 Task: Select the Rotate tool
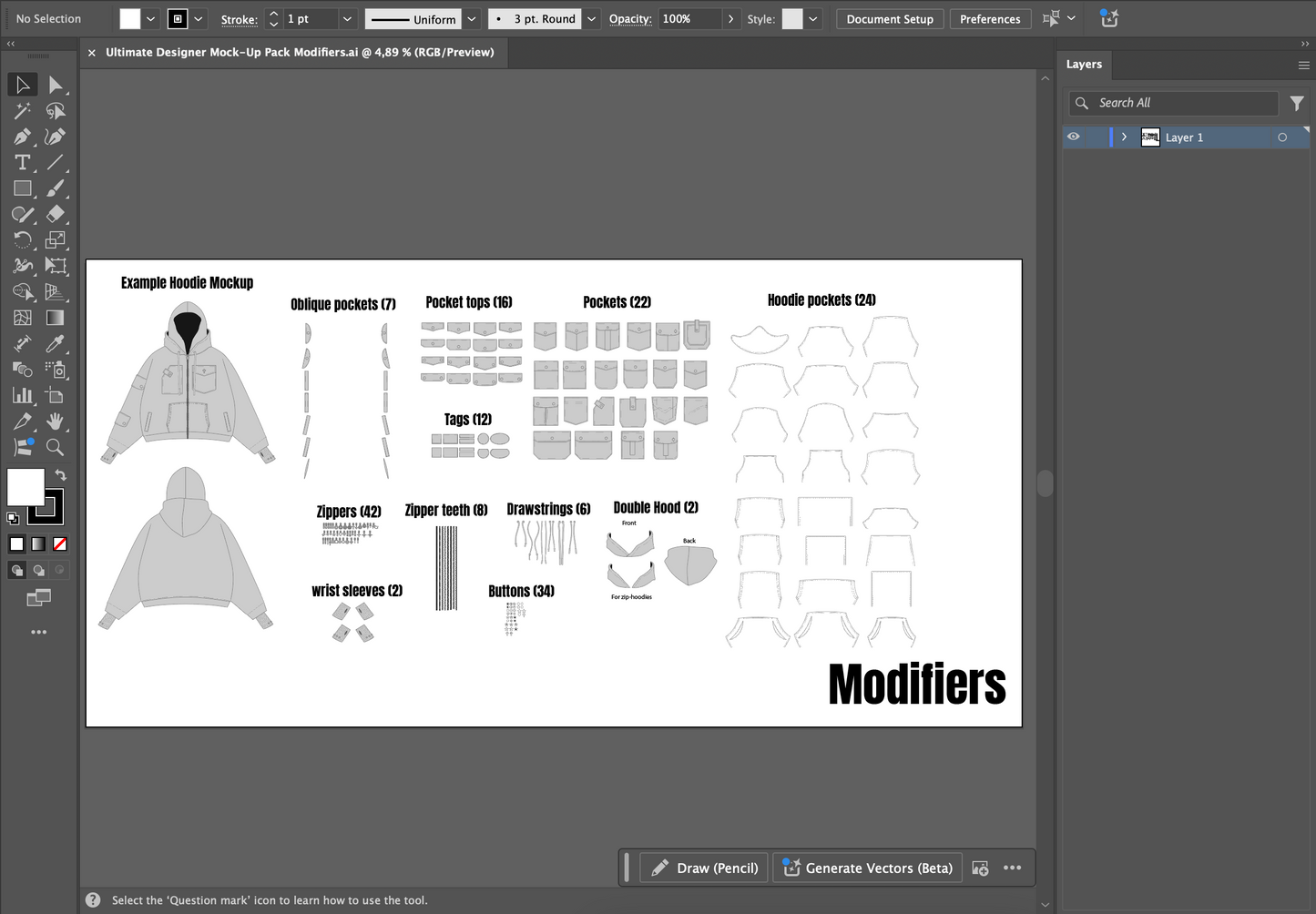tap(22, 240)
